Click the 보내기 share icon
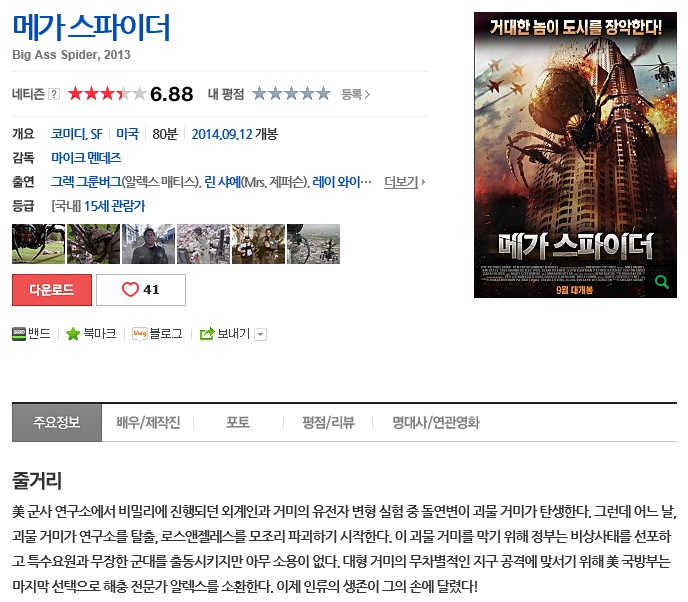Viewport: 688px width, 602px height. (x=207, y=334)
